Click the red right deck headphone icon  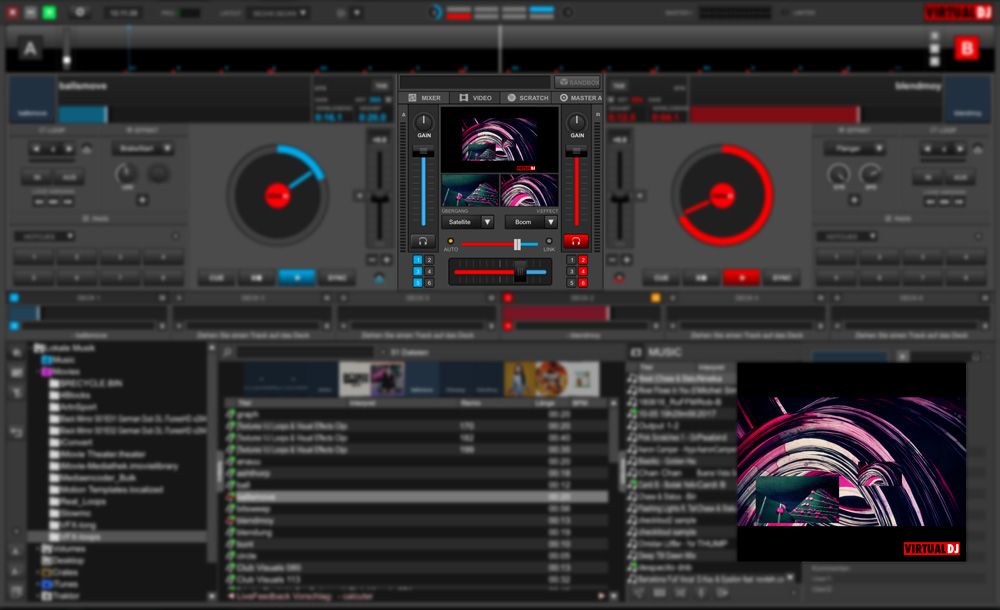[576, 242]
